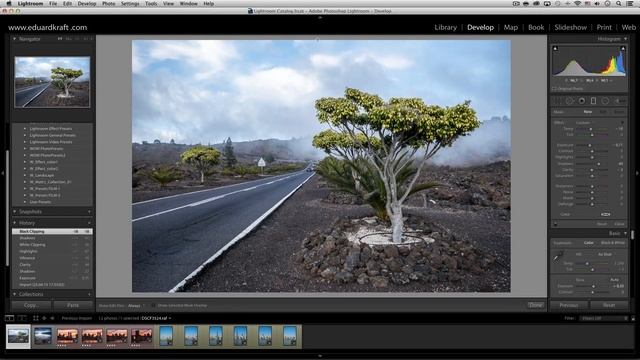Collapse the History panel
The height and width of the screenshot is (360, 640).
click(15, 223)
